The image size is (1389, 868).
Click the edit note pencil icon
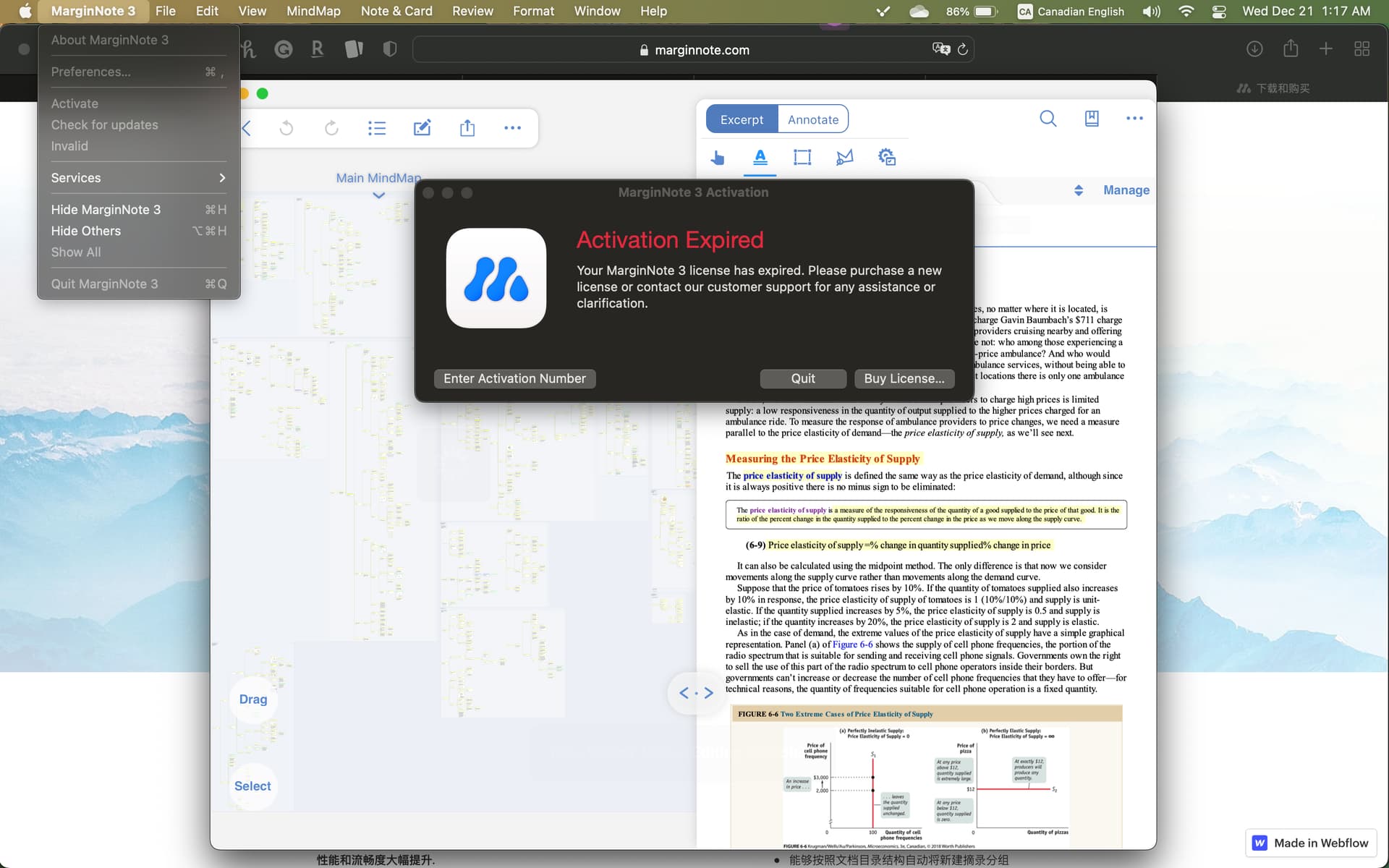tap(422, 128)
